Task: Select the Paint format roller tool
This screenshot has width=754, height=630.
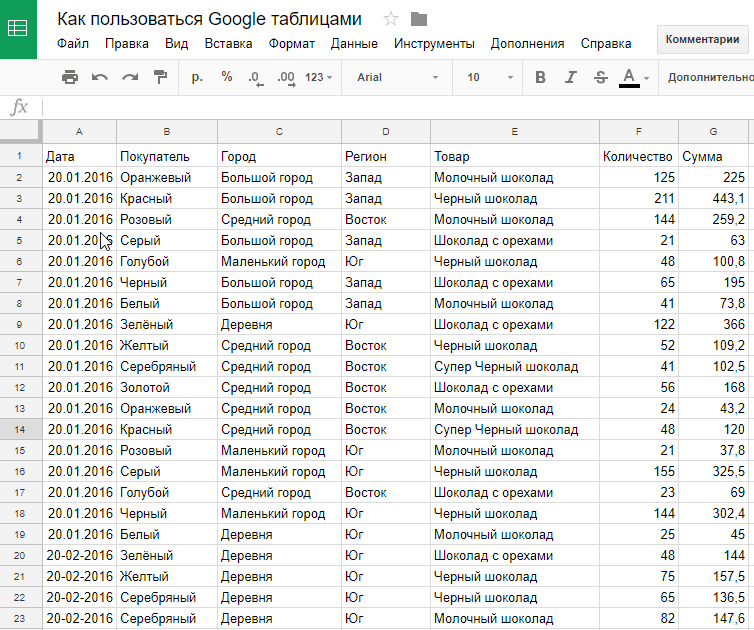Action: point(160,77)
